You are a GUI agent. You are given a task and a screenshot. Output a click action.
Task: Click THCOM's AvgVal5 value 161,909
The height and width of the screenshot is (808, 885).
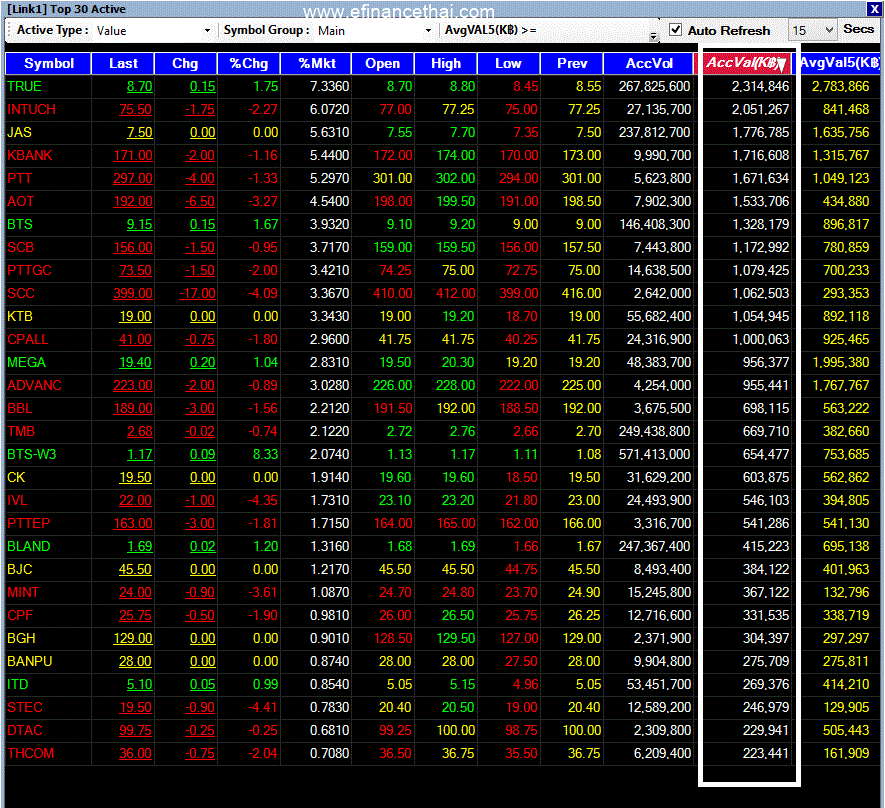click(x=845, y=753)
